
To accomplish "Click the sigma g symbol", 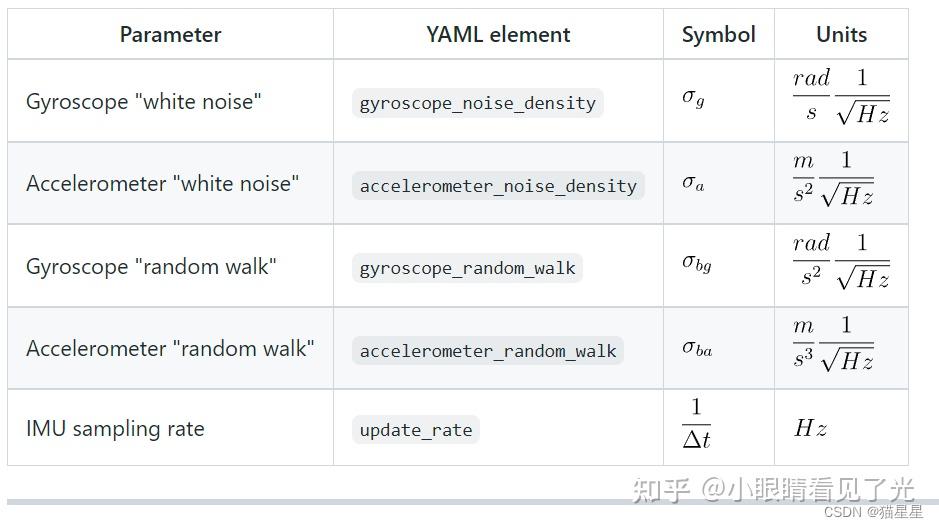I will 693,98.
